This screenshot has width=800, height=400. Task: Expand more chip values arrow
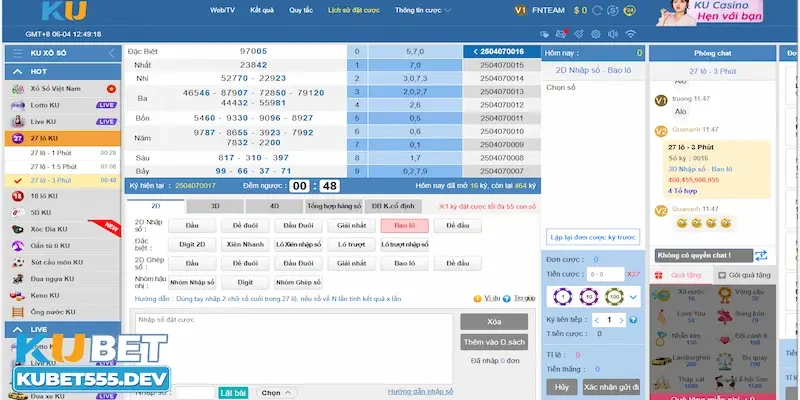pyautogui.click(x=632, y=297)
